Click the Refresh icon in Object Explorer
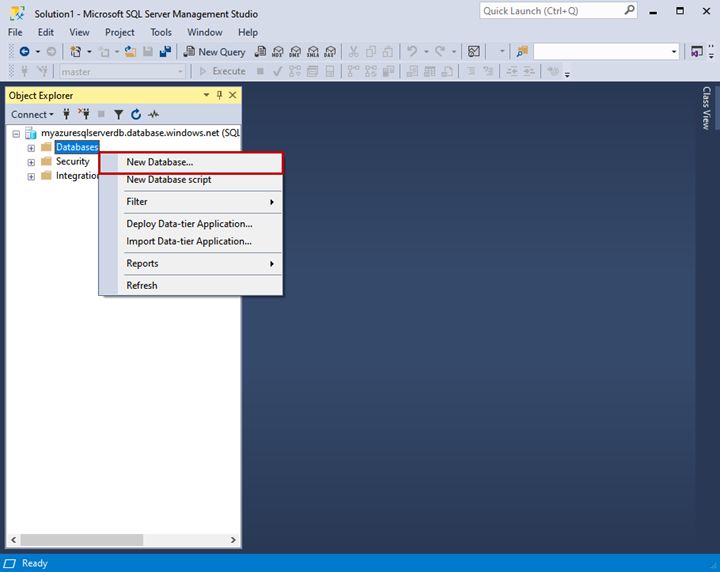Viewport: 720px width, 572px height. [136, 114]
